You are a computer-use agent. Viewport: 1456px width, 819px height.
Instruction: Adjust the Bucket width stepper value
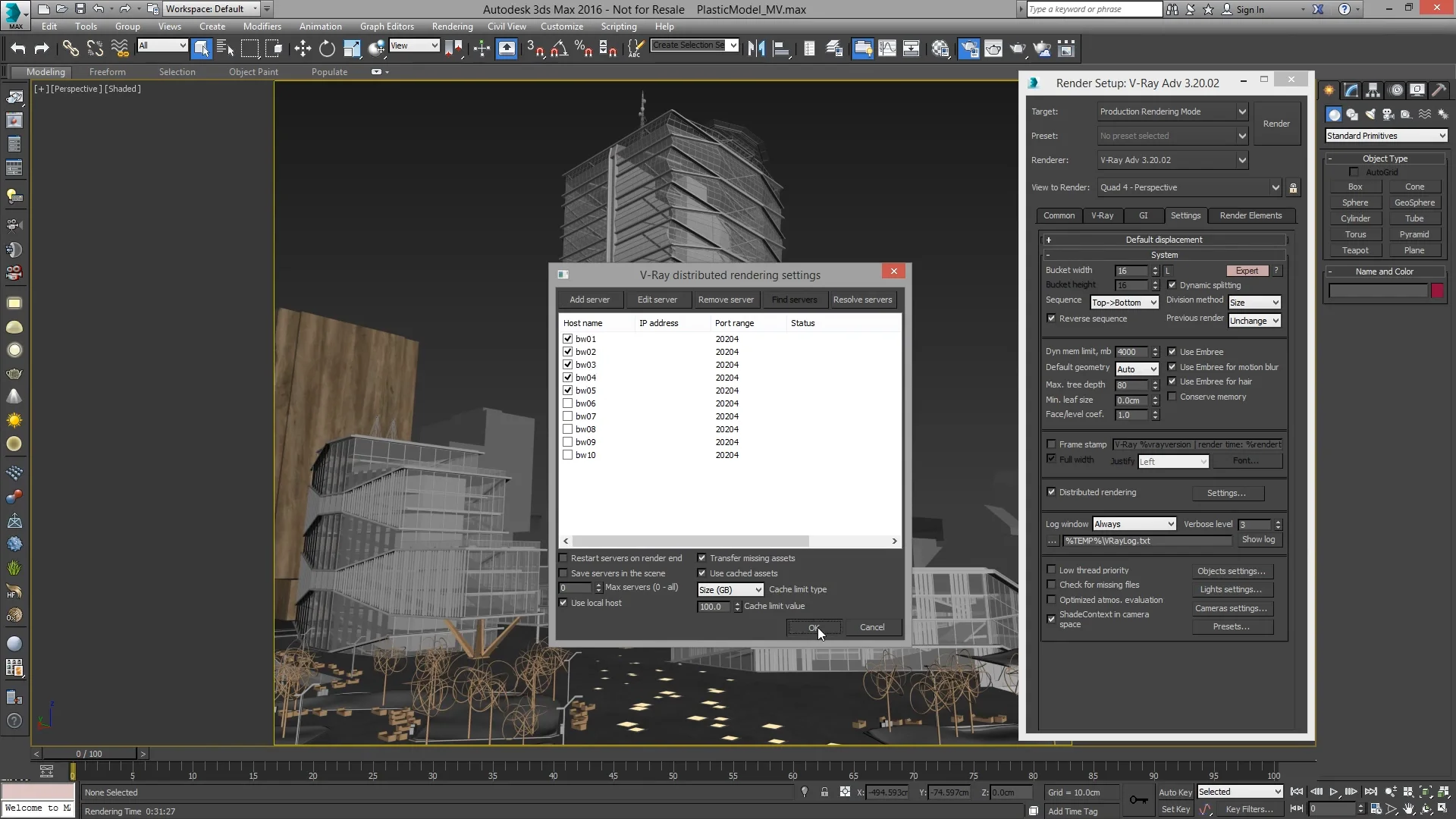pos(1156,270)
